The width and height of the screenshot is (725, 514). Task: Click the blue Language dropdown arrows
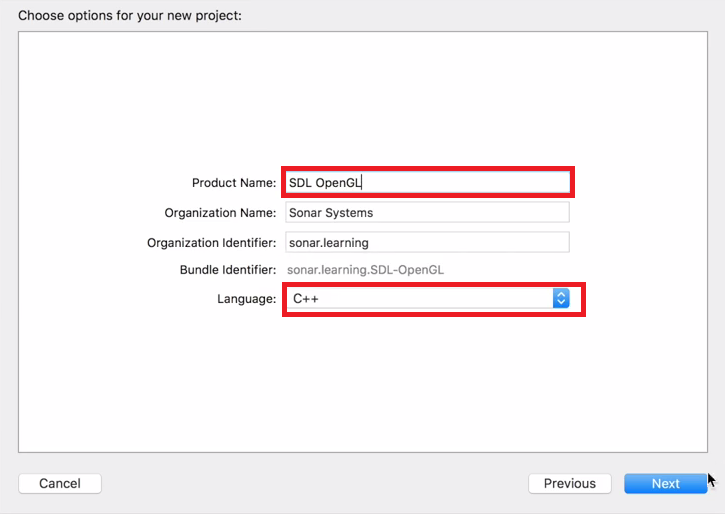(x=561, y=299)
